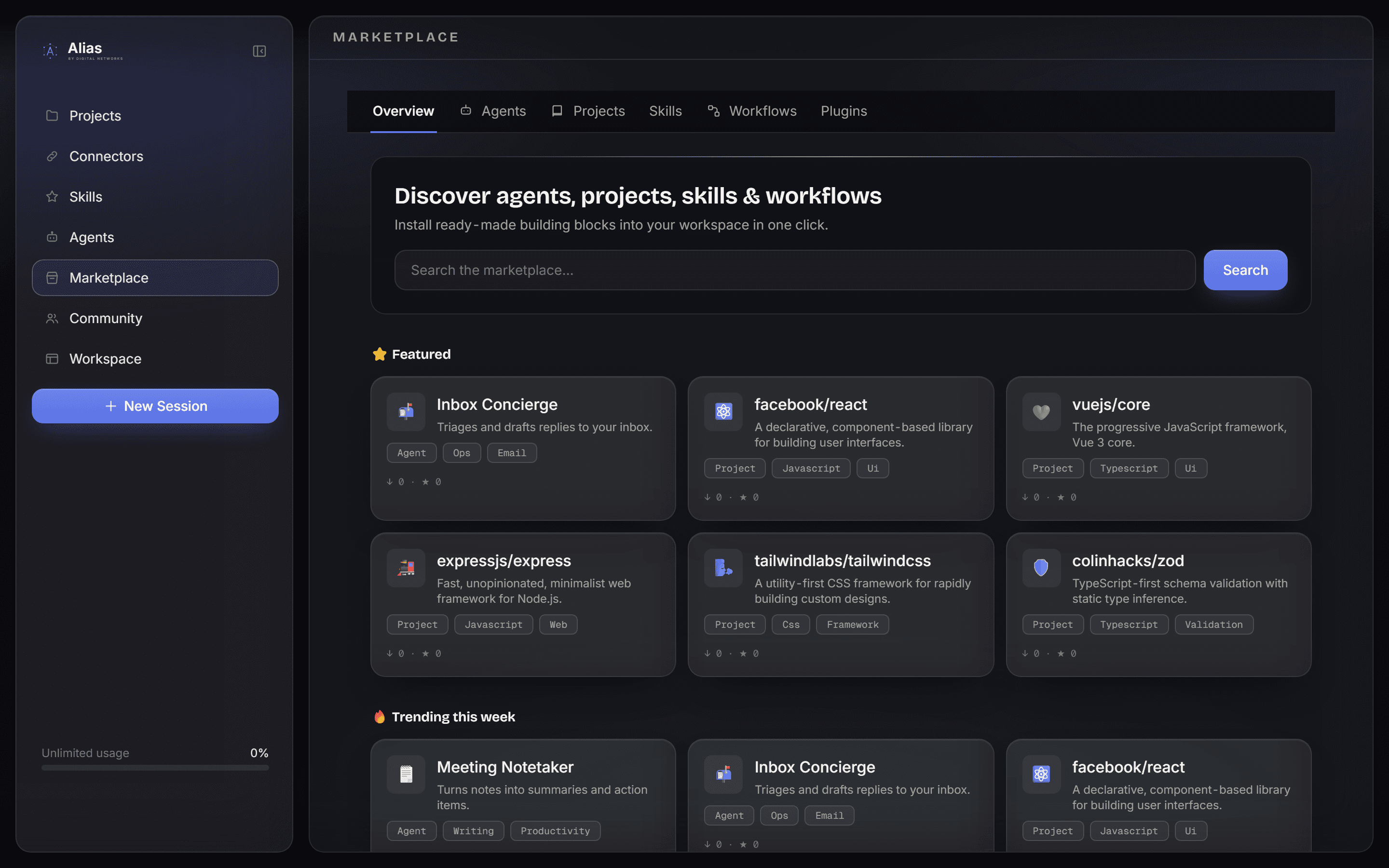
Task: Click the Email tag on featured Inbox Concierge
Action: point(512,453)
